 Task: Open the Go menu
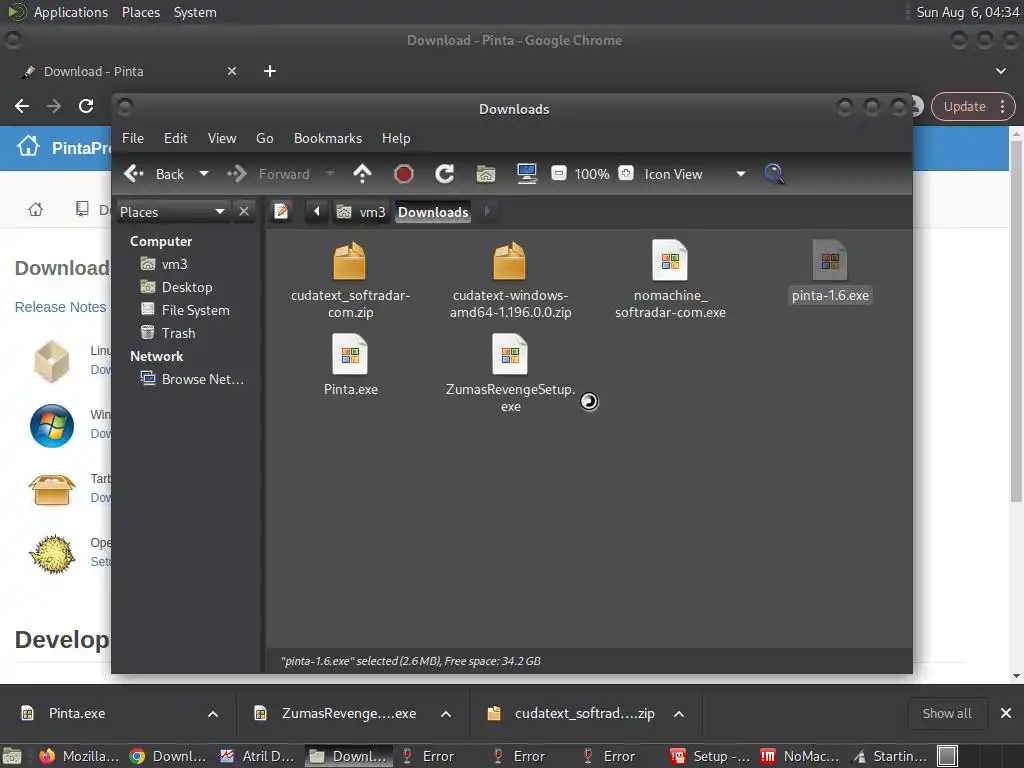click(264, 138)
